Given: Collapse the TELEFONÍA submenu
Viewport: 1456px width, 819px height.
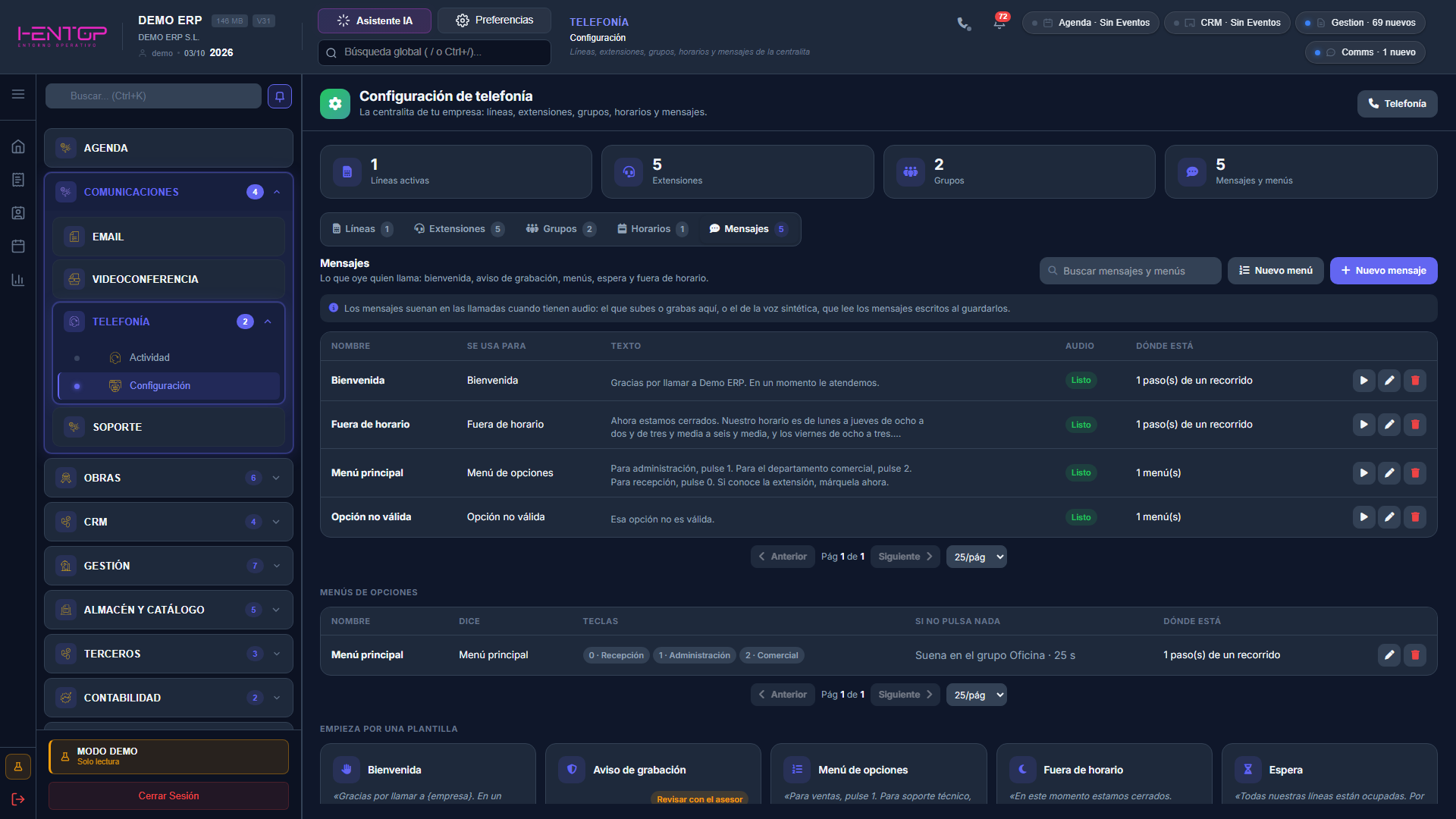Looking at the screenshot, I should pyautogui.click(x=268, y=322).
